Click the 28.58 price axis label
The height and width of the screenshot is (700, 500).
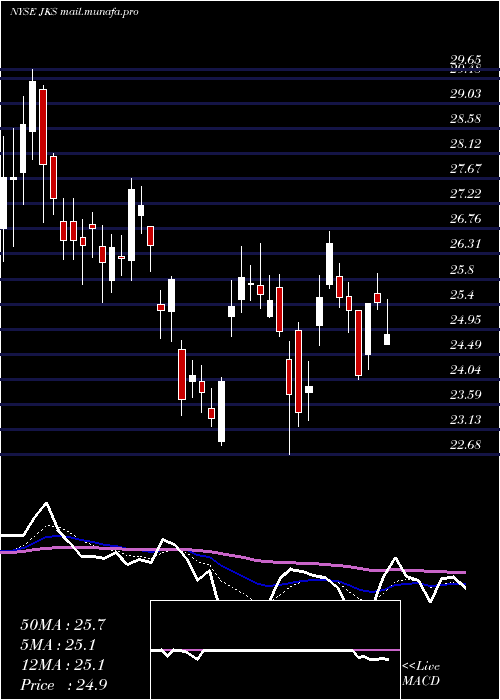pos(466,119)
